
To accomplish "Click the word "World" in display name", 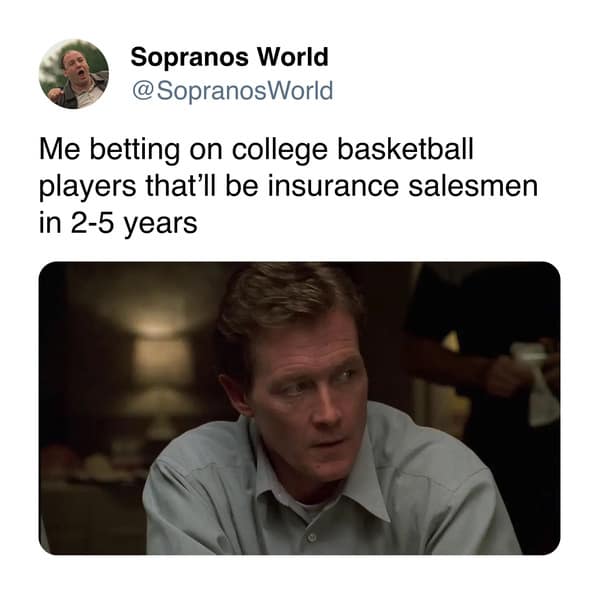I will click(292, 57).
